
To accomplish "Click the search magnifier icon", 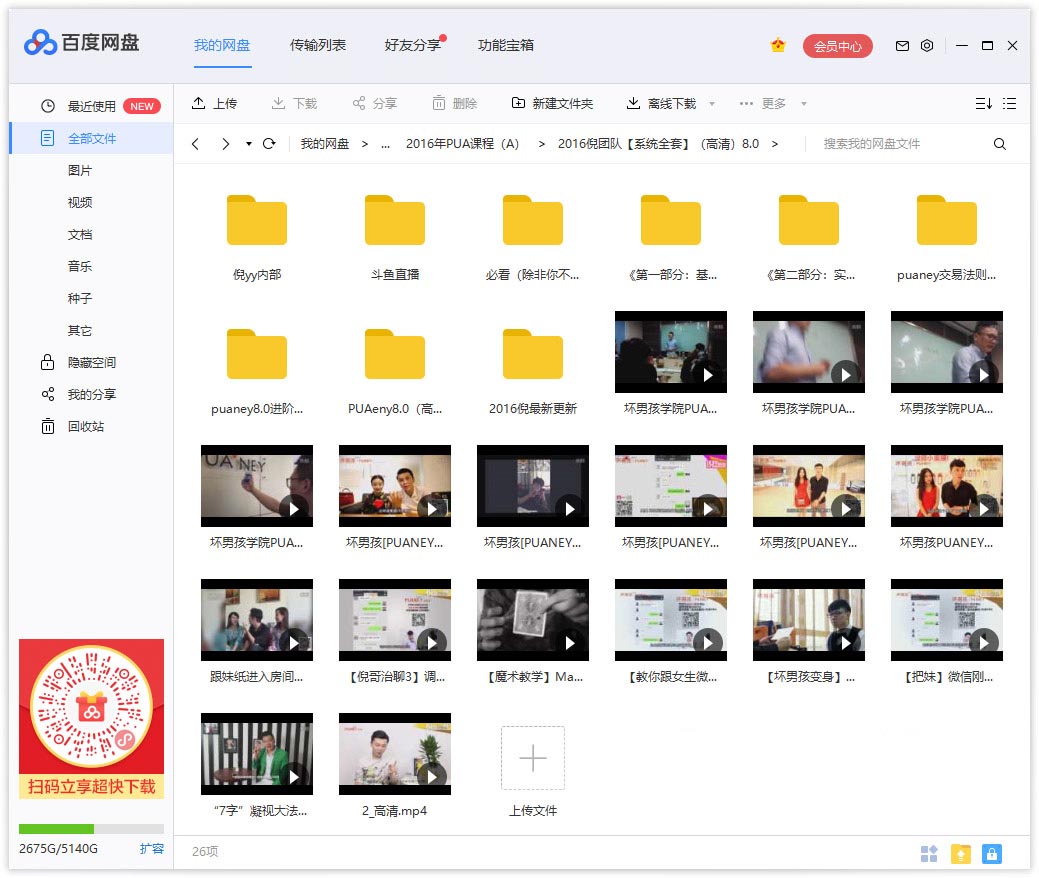I will click(999, 144).
